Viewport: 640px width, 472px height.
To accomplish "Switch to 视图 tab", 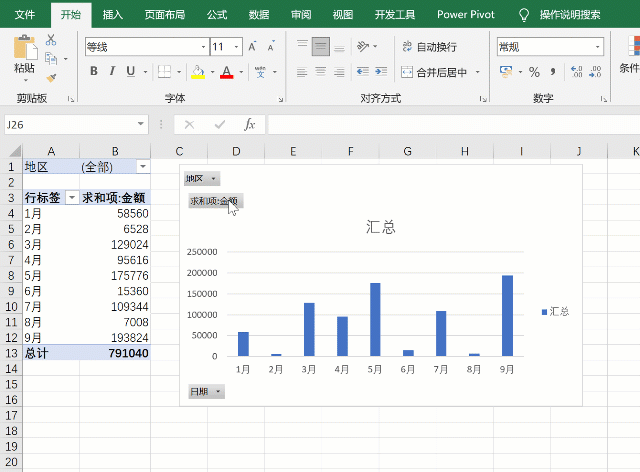I will [x=342, y=15].
